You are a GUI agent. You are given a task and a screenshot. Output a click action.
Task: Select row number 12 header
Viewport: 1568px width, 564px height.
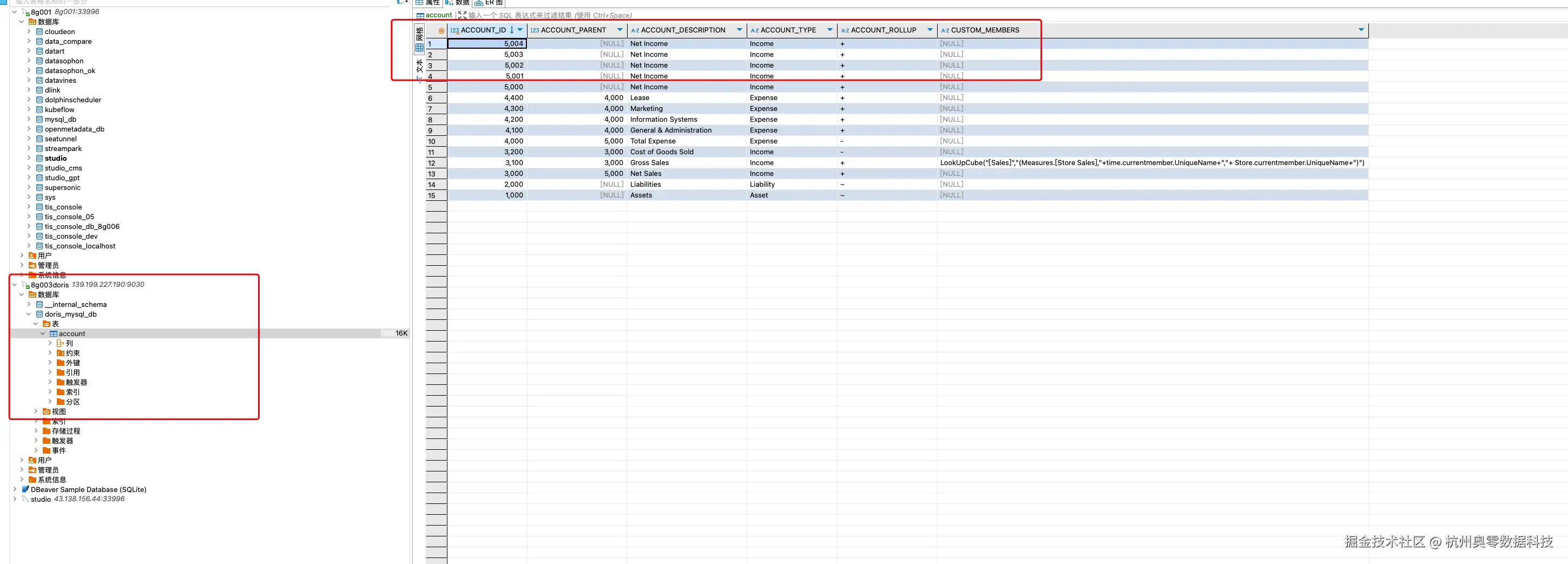[x=437, y=163]
